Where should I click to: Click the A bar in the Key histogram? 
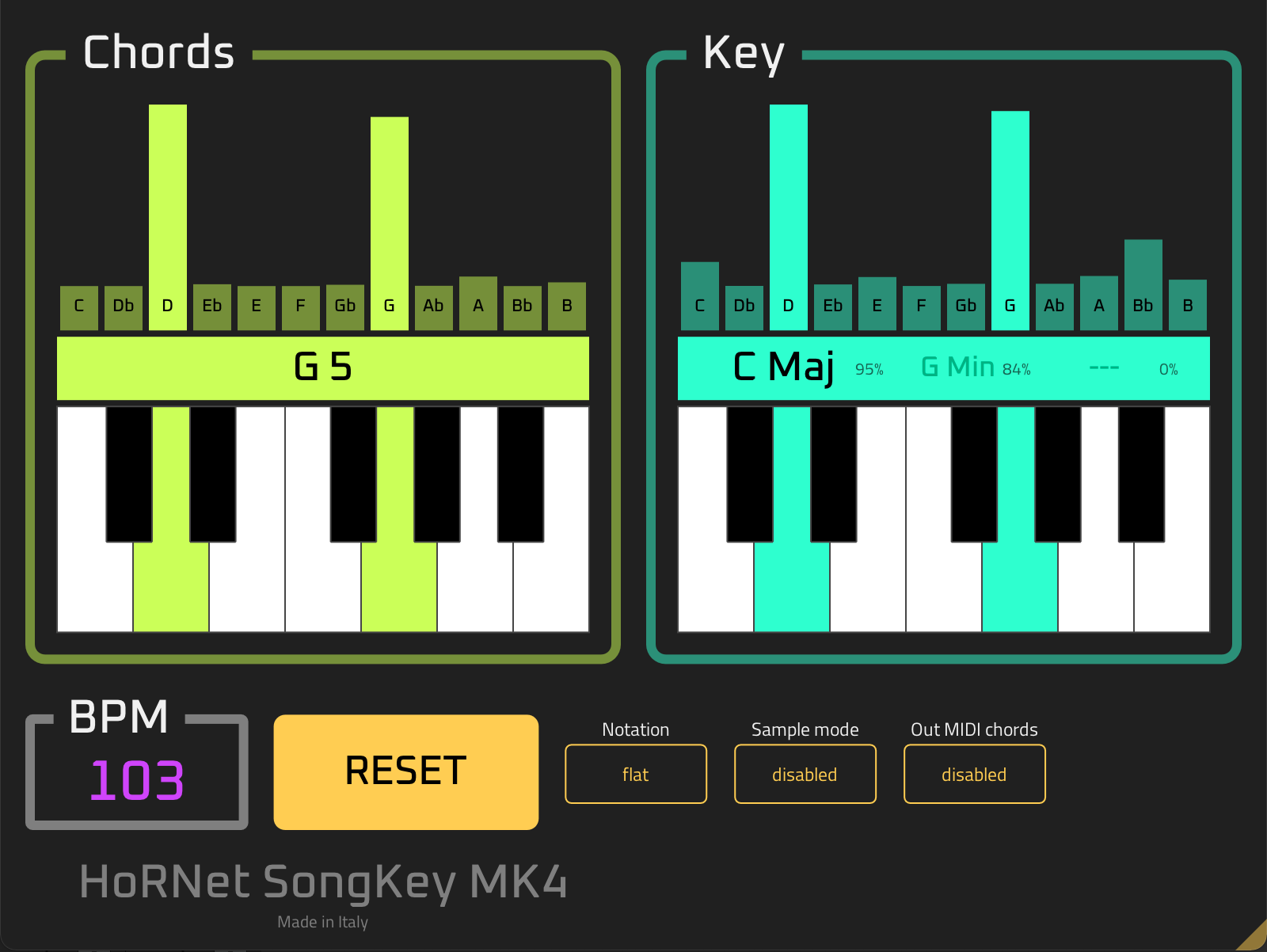pyautogui.click(x=1099, y=303)
